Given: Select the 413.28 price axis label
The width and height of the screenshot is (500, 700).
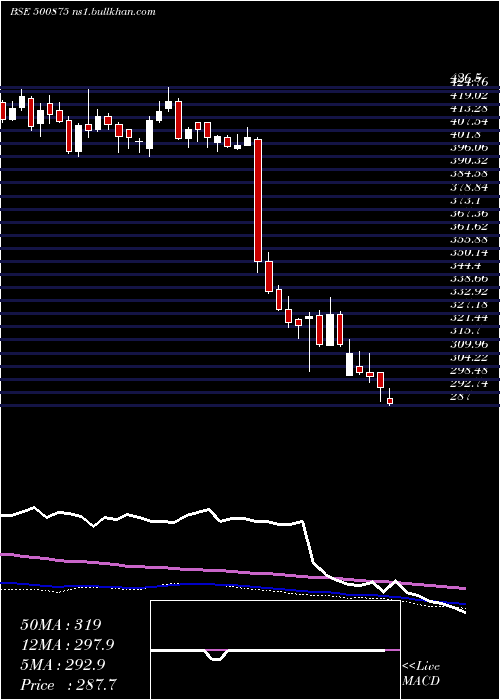Looking at the screenshot, I should click(470, 108).
